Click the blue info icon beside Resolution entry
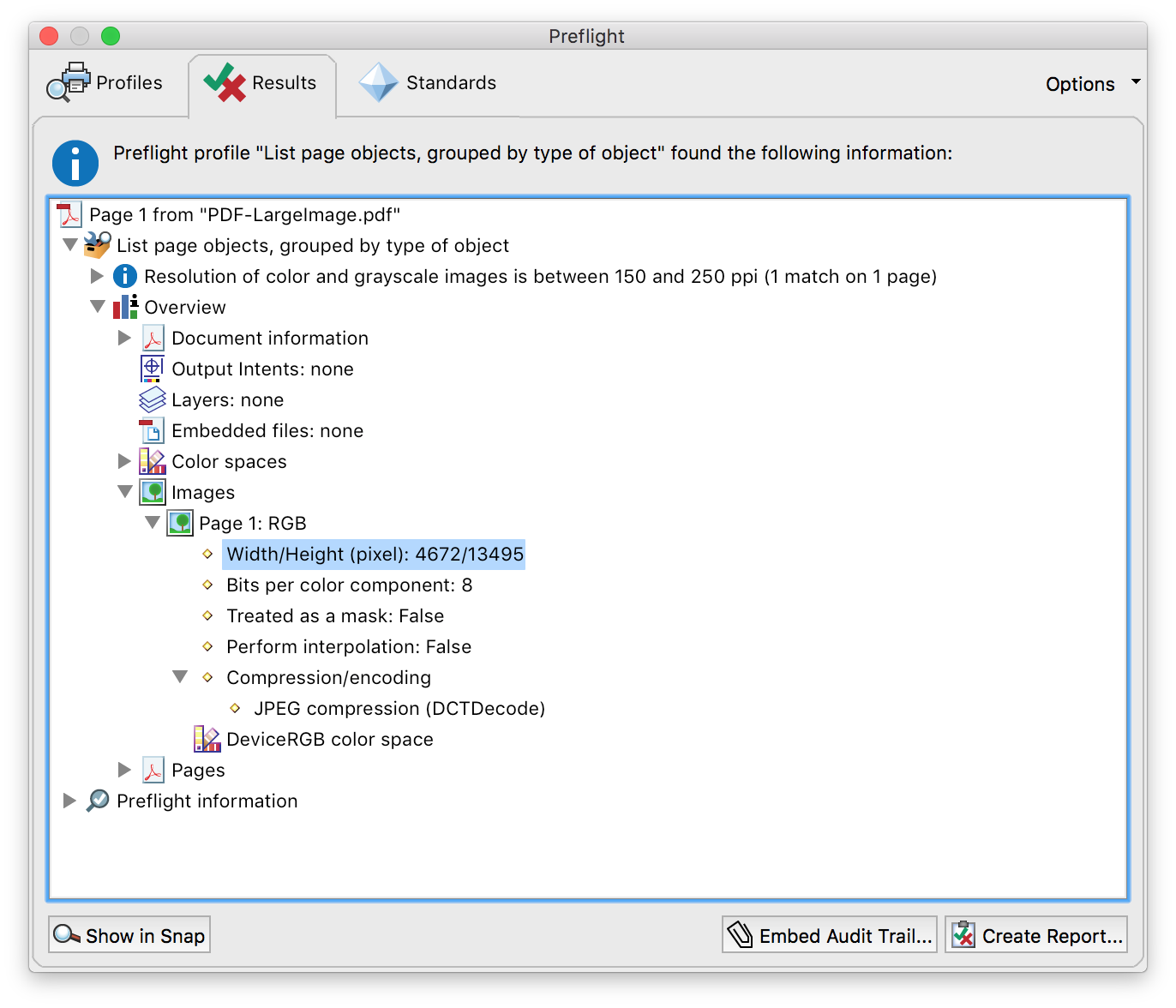Screen dimensions: 1176x1008 pyautogui.click(x=125, y=276)
